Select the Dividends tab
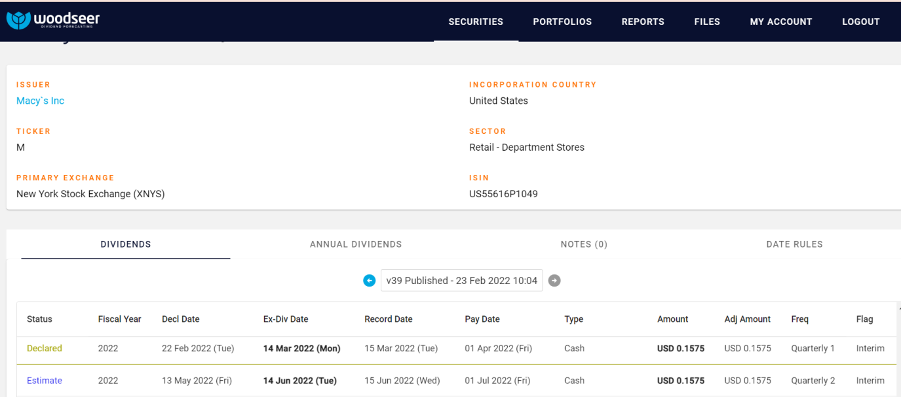902x398 pixels. tap(125, 244)
